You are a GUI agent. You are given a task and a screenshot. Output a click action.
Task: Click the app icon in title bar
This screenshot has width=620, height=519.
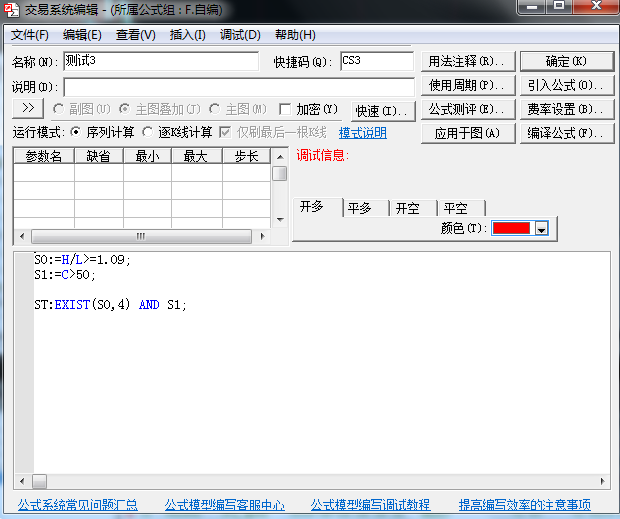(x=11, y=9)
